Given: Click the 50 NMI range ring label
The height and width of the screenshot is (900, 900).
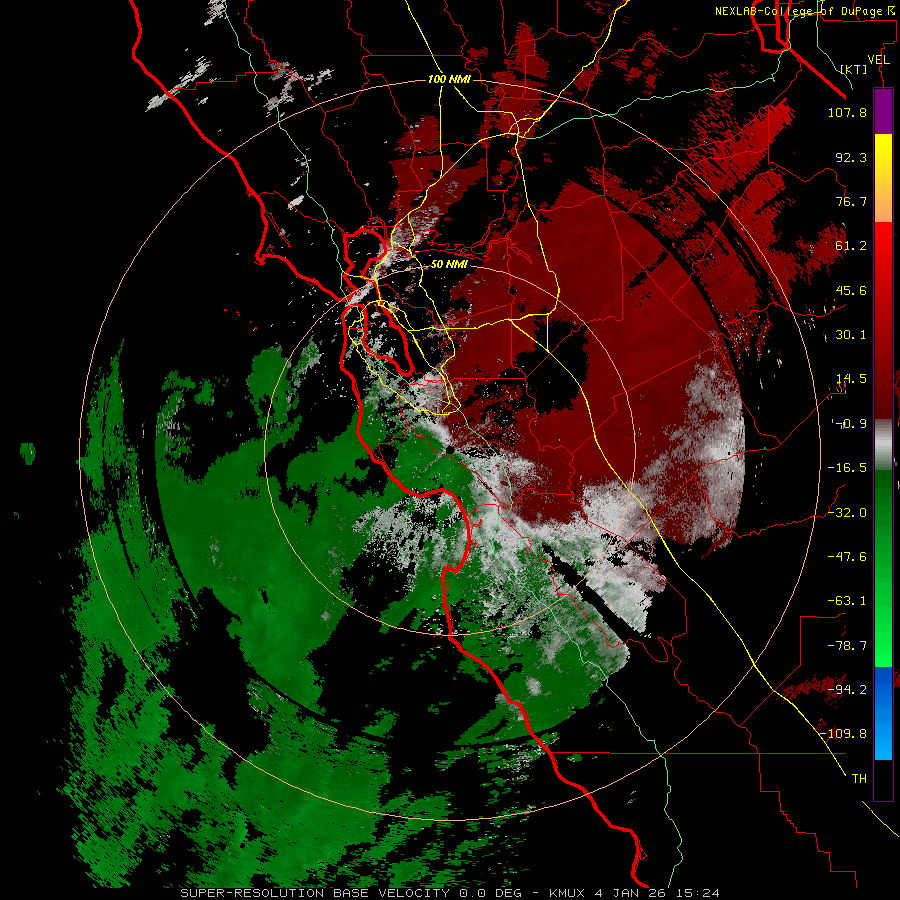Looking at the screenshot, I should 449,265.
